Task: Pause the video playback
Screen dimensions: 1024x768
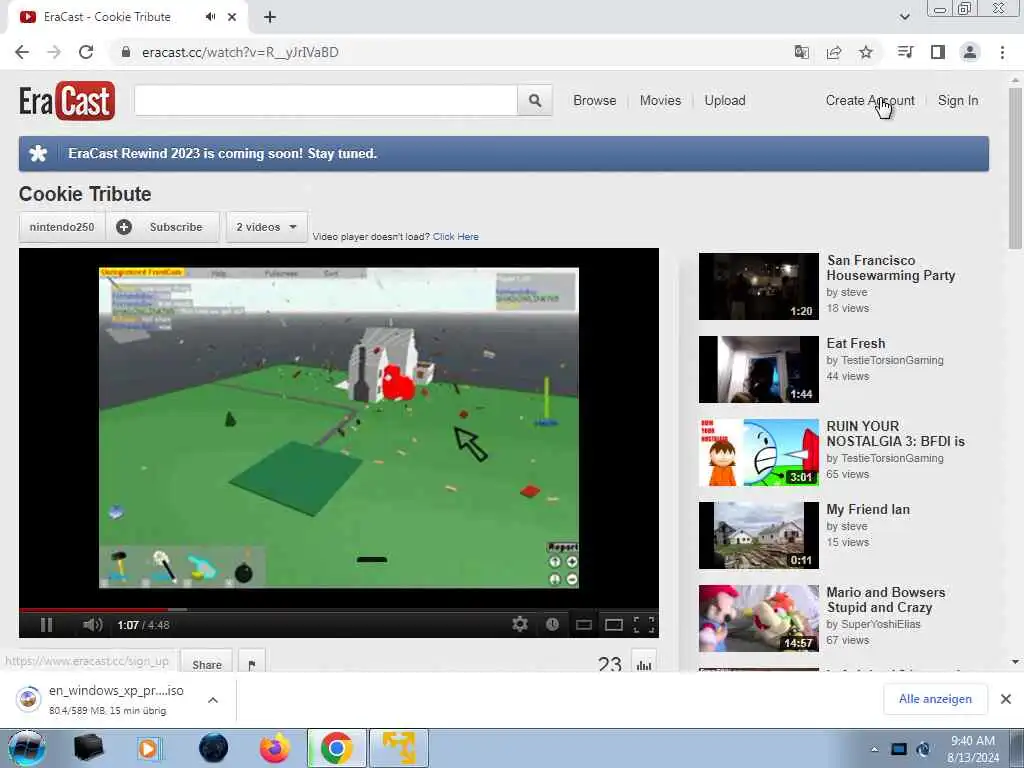Action: coord(46,625)
